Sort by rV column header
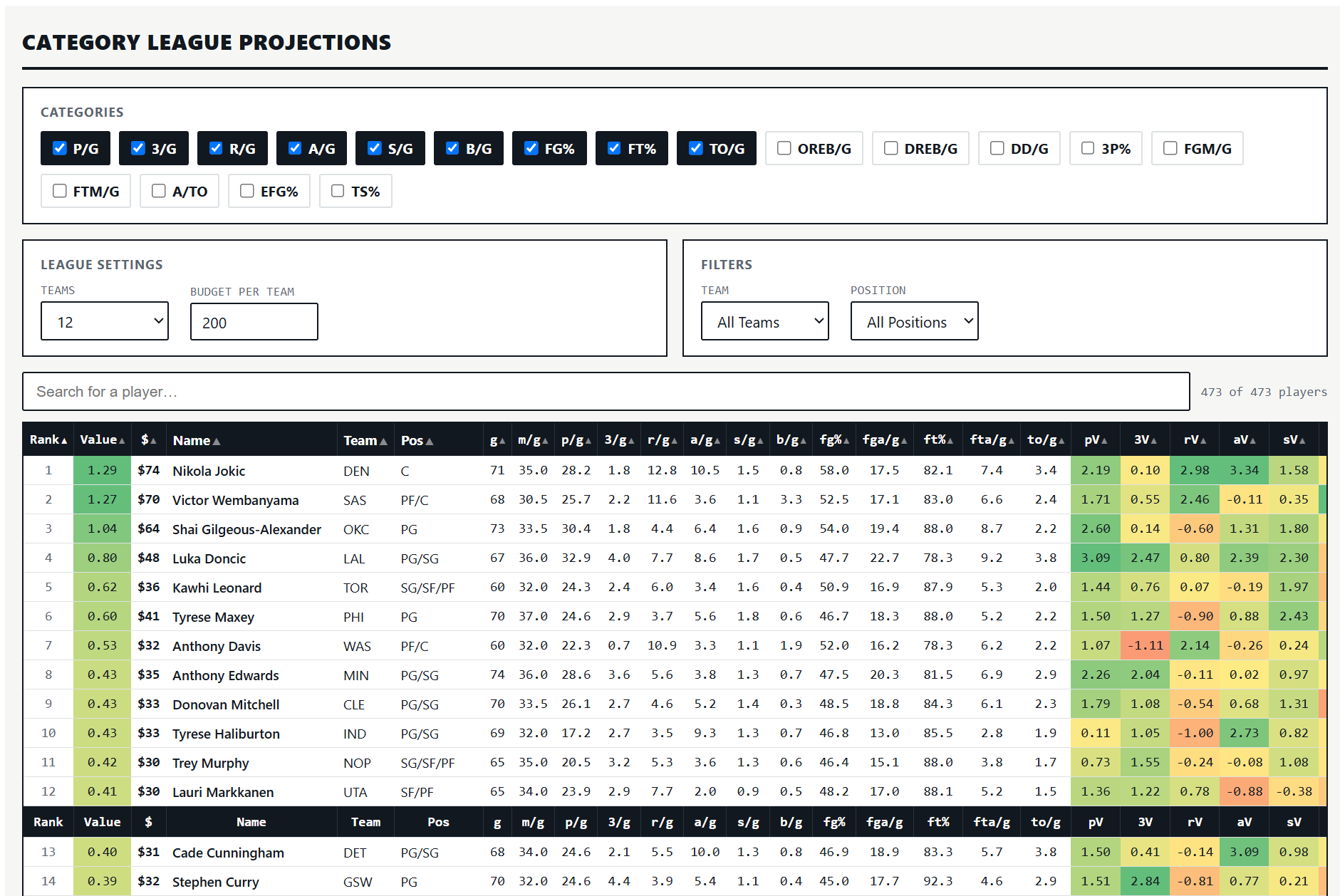 (1195, 440)
